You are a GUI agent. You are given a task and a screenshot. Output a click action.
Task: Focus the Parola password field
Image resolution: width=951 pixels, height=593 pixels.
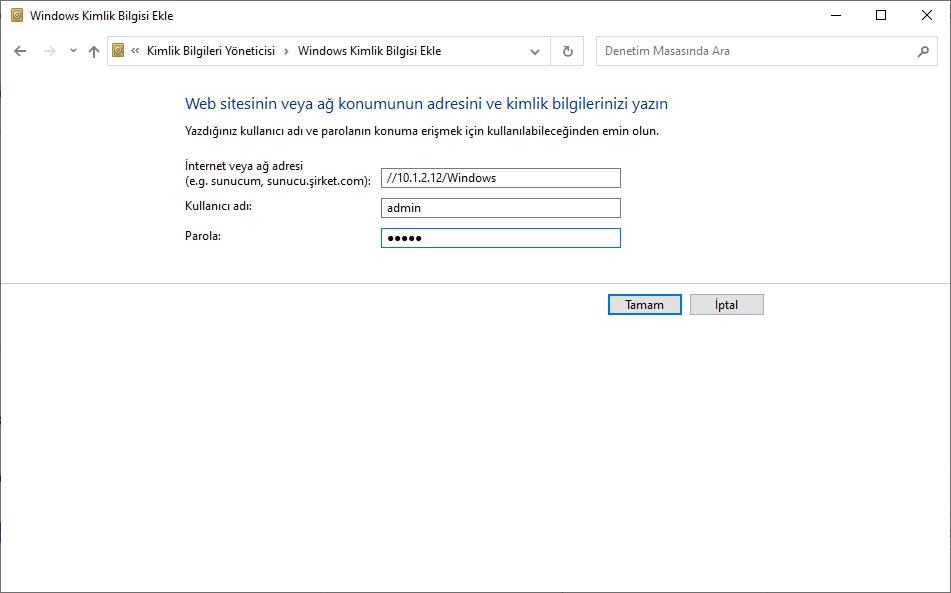(501, 238)
